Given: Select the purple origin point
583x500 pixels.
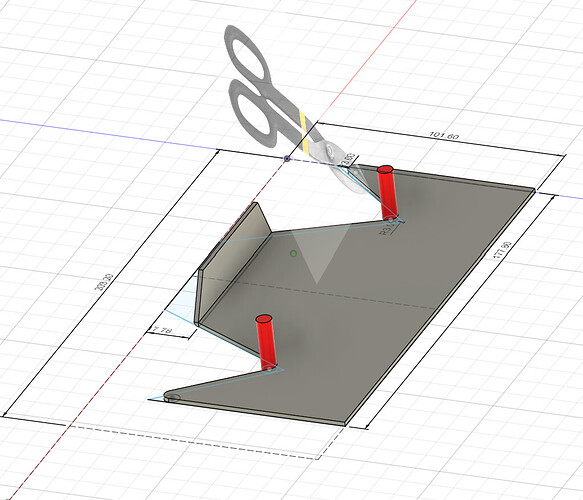Looking at the screenshot, I should [x=287, y=159].
